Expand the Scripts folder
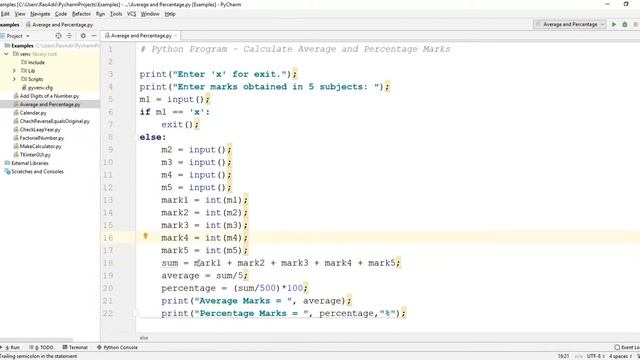Viewport: 640px width, 360px height. (x=14, y=79)
